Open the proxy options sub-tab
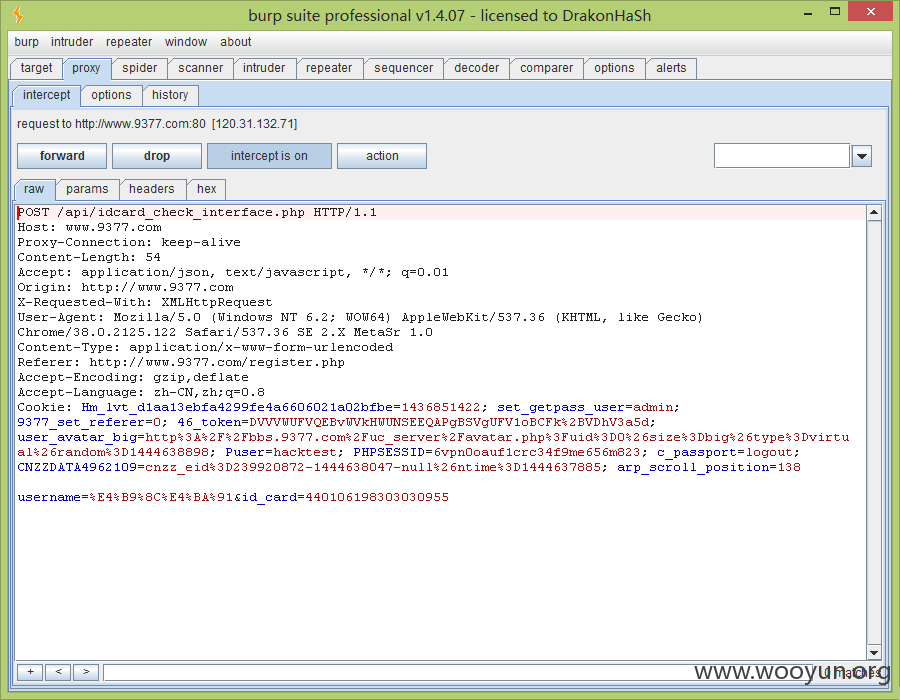 pyautogui.click(x=111, y=95)
